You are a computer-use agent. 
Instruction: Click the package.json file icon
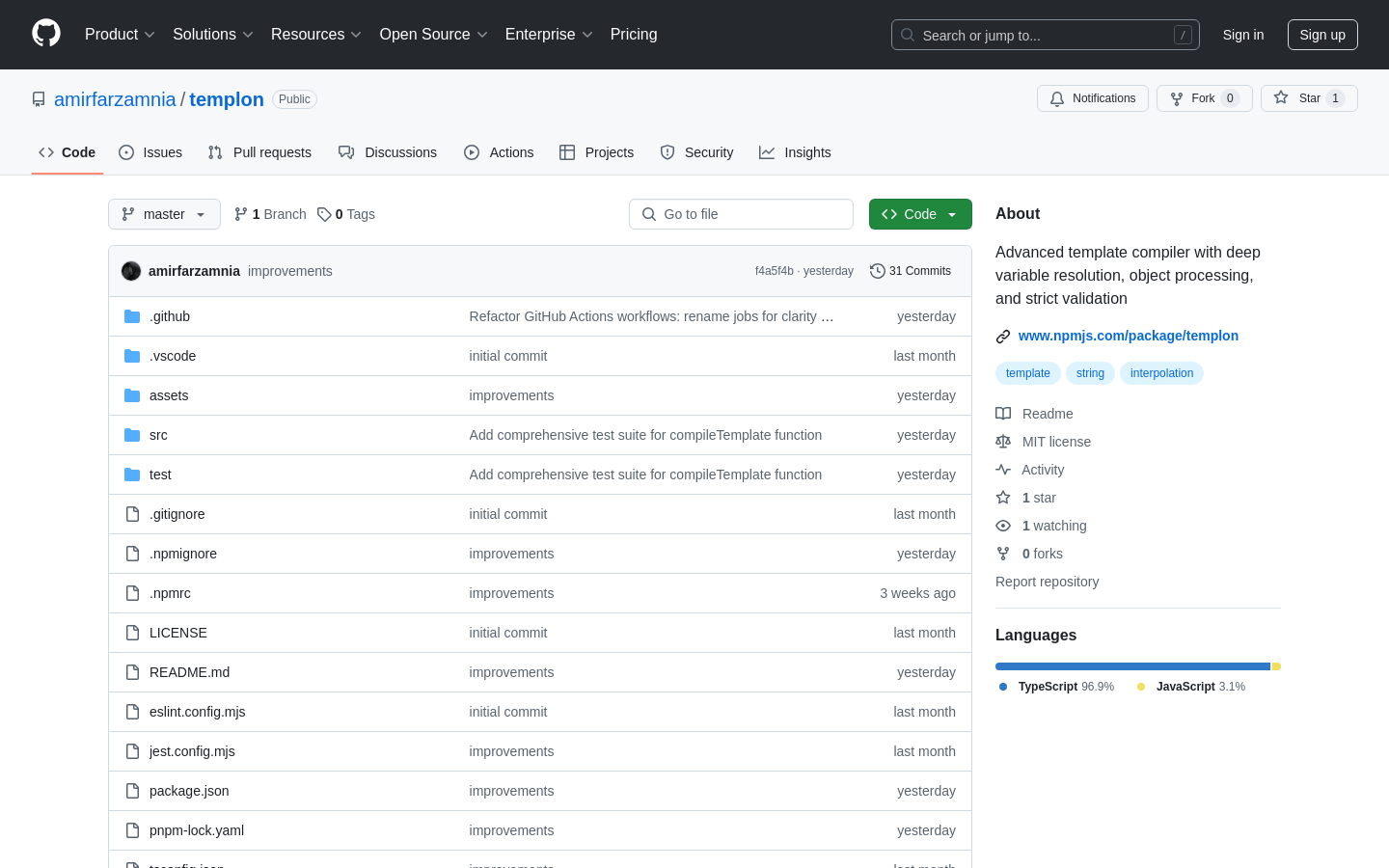coord(132,791)
